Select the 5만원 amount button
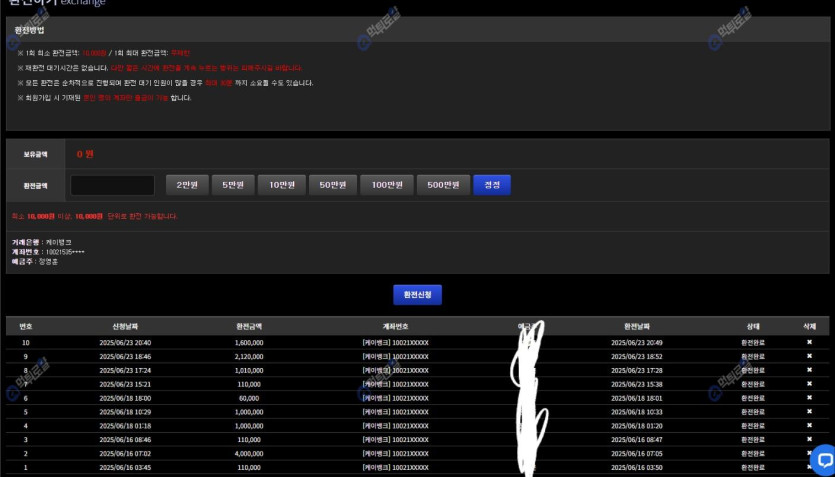The width and height of the screenshot is (835, 477). point(232,185)
